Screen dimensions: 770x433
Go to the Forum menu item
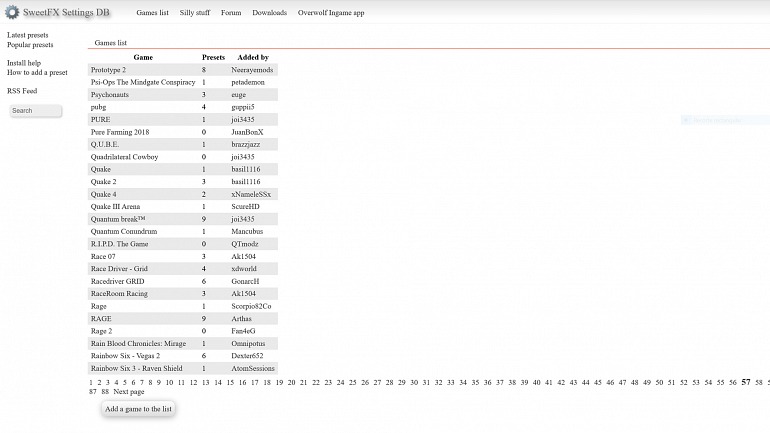(231, 13)
